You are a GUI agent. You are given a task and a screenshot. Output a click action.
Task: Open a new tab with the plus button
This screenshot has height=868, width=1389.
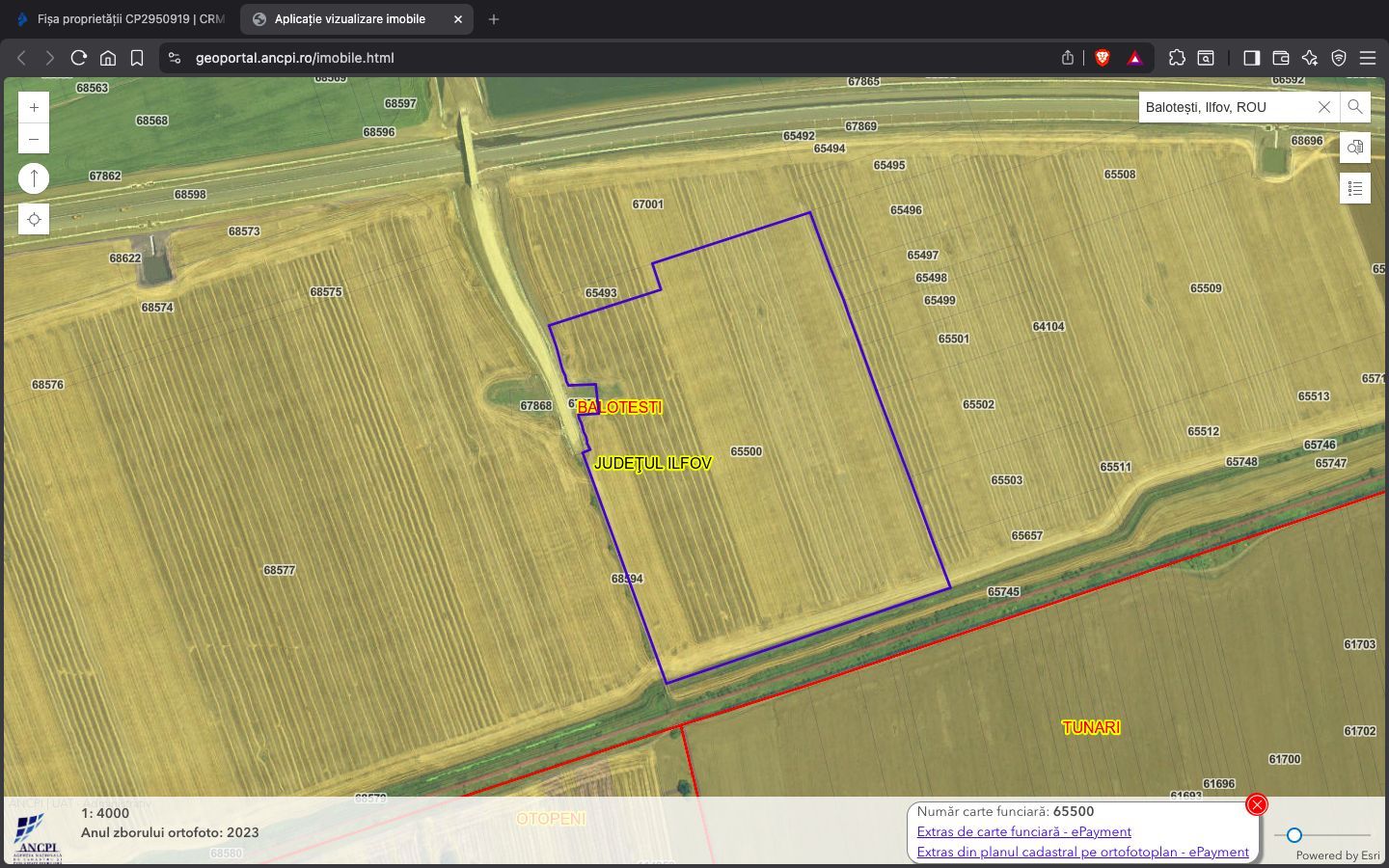[x=493, y=19]
